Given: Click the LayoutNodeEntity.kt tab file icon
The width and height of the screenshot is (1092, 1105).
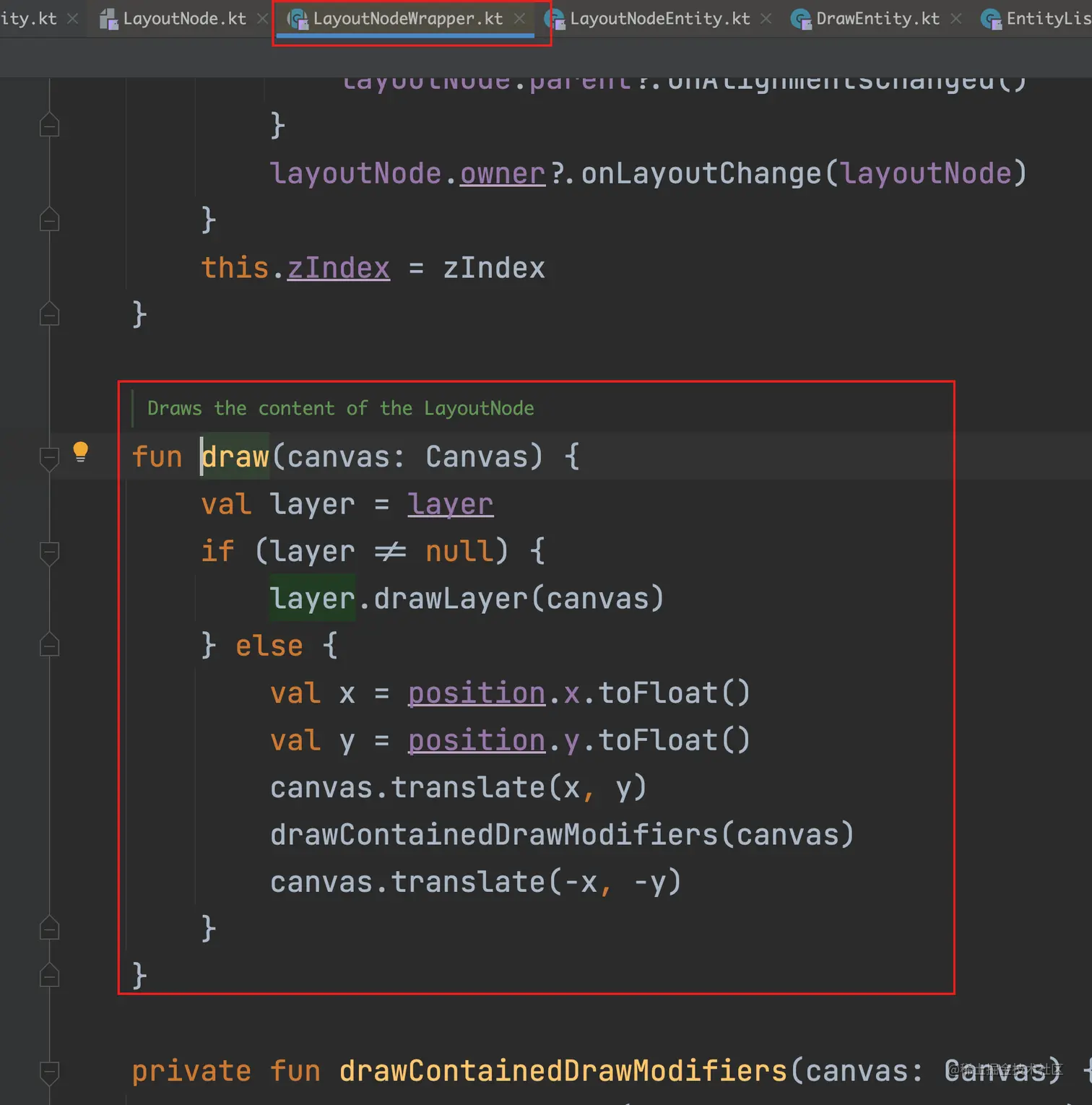Looking at the screenshot, I should click(555, 19).
